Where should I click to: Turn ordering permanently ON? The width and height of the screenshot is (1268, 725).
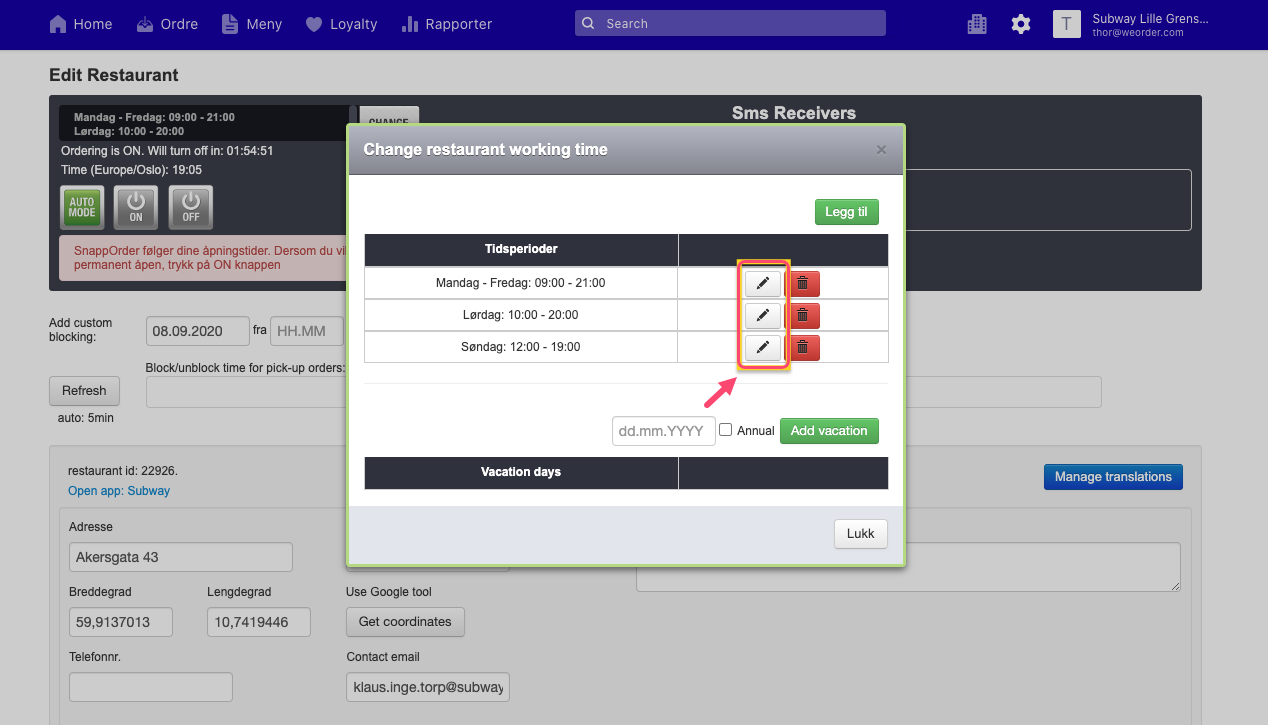pyautogui.click(x=136, y=207)
